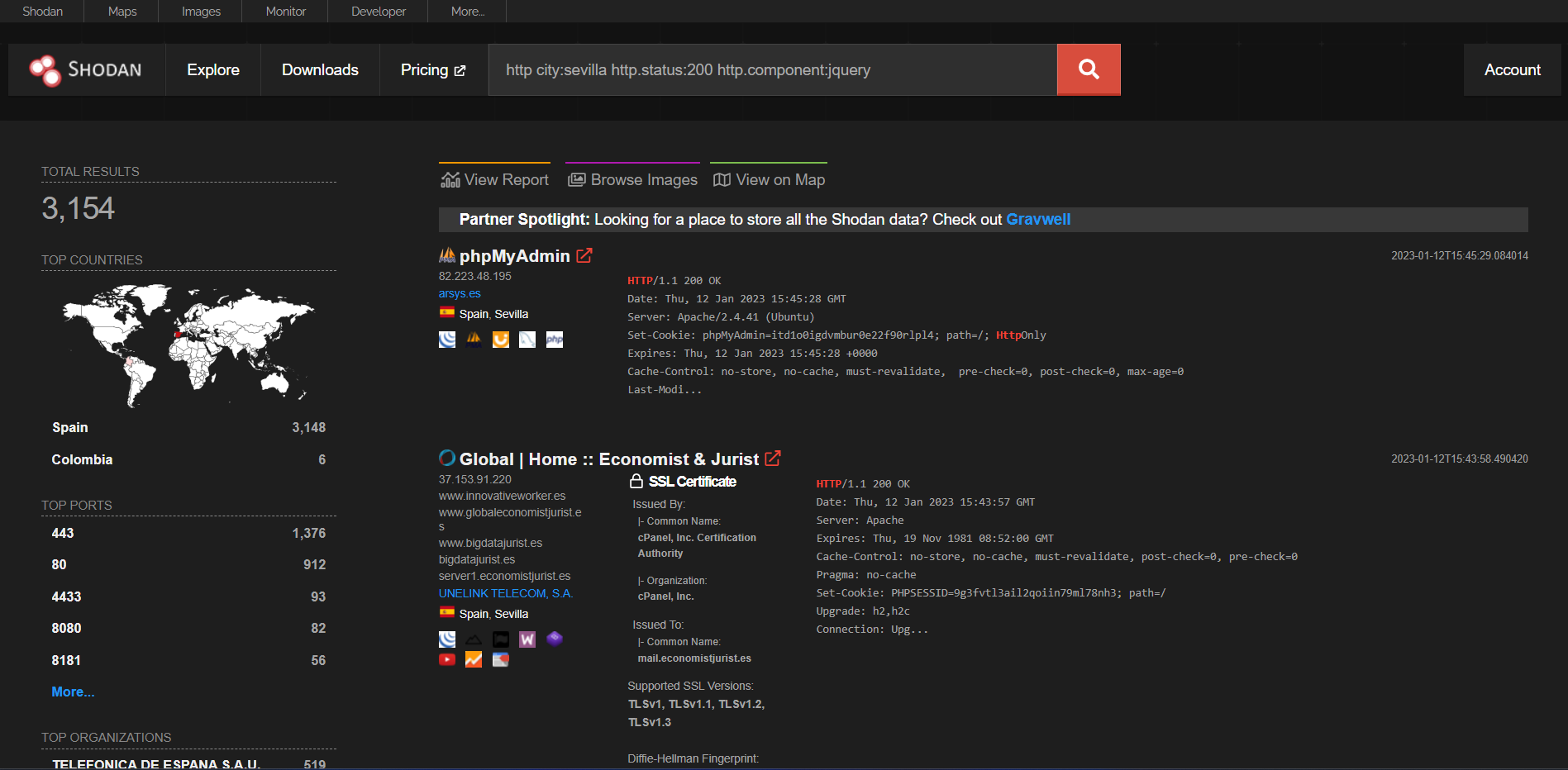Expand the More... top menu
Image resolution: width=1568 pixels, height=770 pixels.
(468, 12)
